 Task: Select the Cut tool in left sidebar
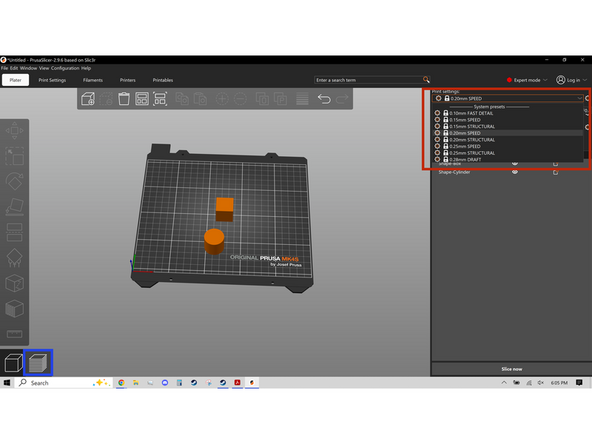(x=14, y=232)
